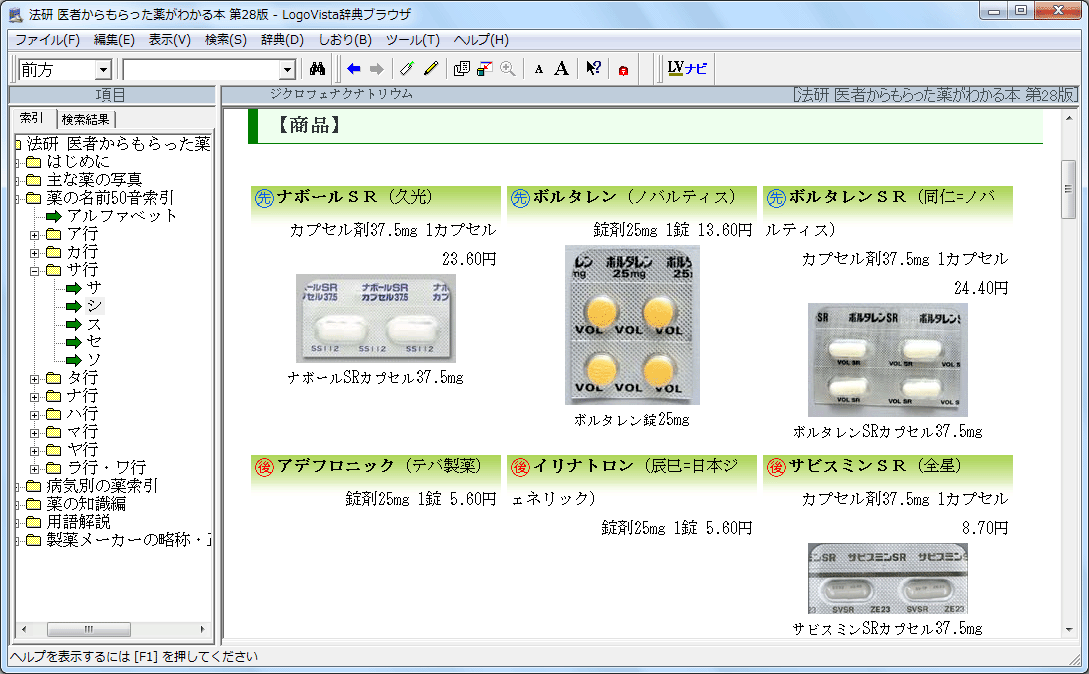Click the small A decrease font size icon
Image resolution: width=1089 pixels, height=674 pixels.
pos(538,69)
